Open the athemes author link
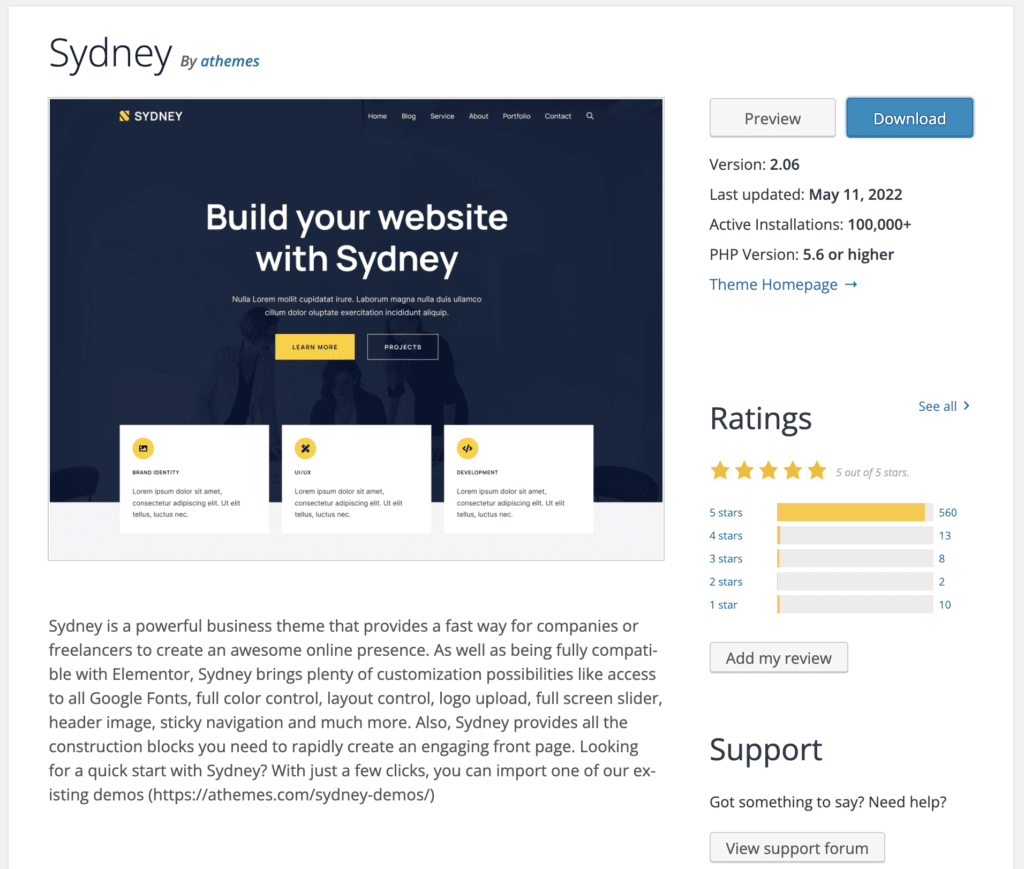This screenshot has width=1024, height=869. (x=230, y=61)
